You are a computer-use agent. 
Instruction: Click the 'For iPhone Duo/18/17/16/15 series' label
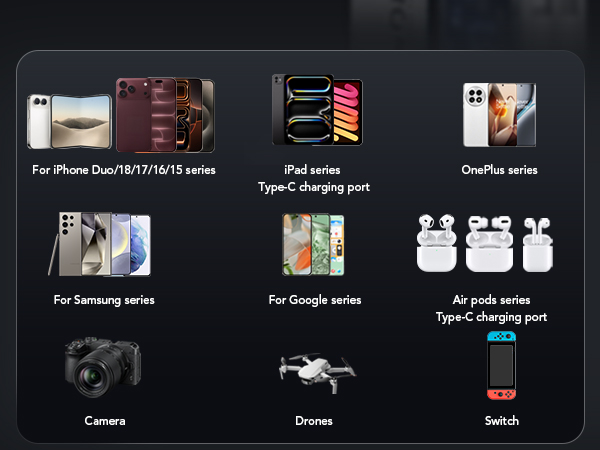(x=124, y=170)
